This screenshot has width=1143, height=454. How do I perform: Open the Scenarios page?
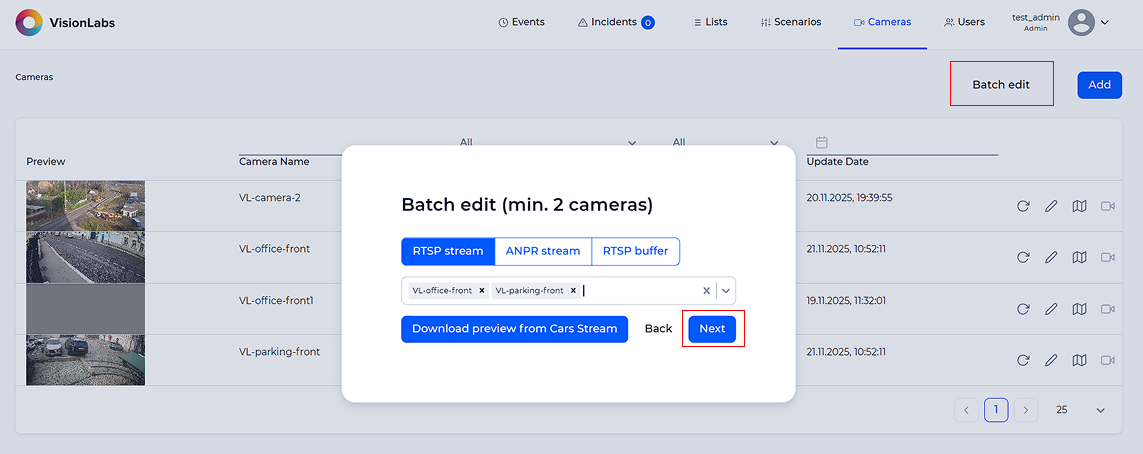pos(790,22)
